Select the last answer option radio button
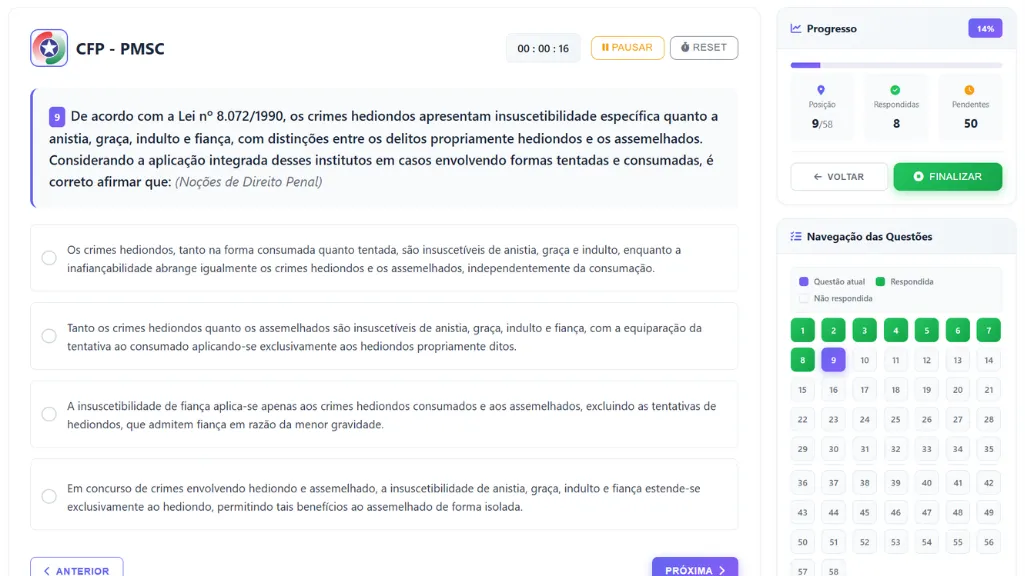Viewport: 1025px width, 576px height. pos(48,495)
